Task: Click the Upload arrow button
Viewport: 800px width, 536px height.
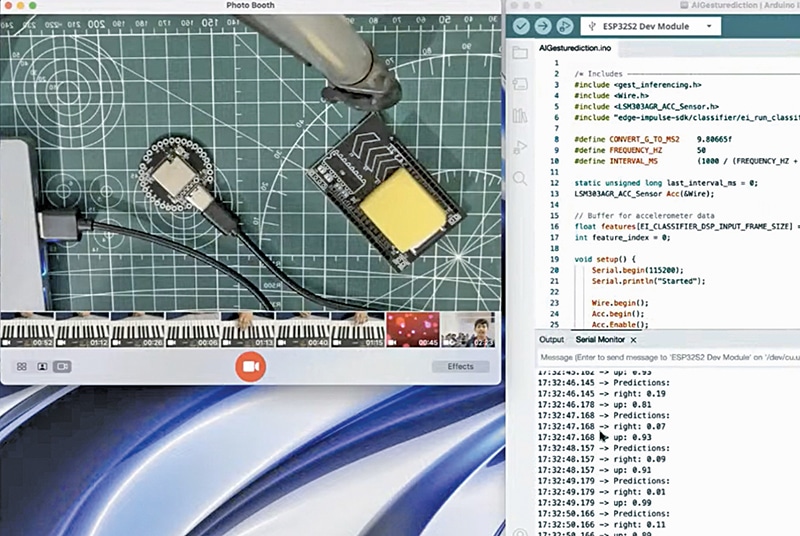Action: tap(543, 25)
